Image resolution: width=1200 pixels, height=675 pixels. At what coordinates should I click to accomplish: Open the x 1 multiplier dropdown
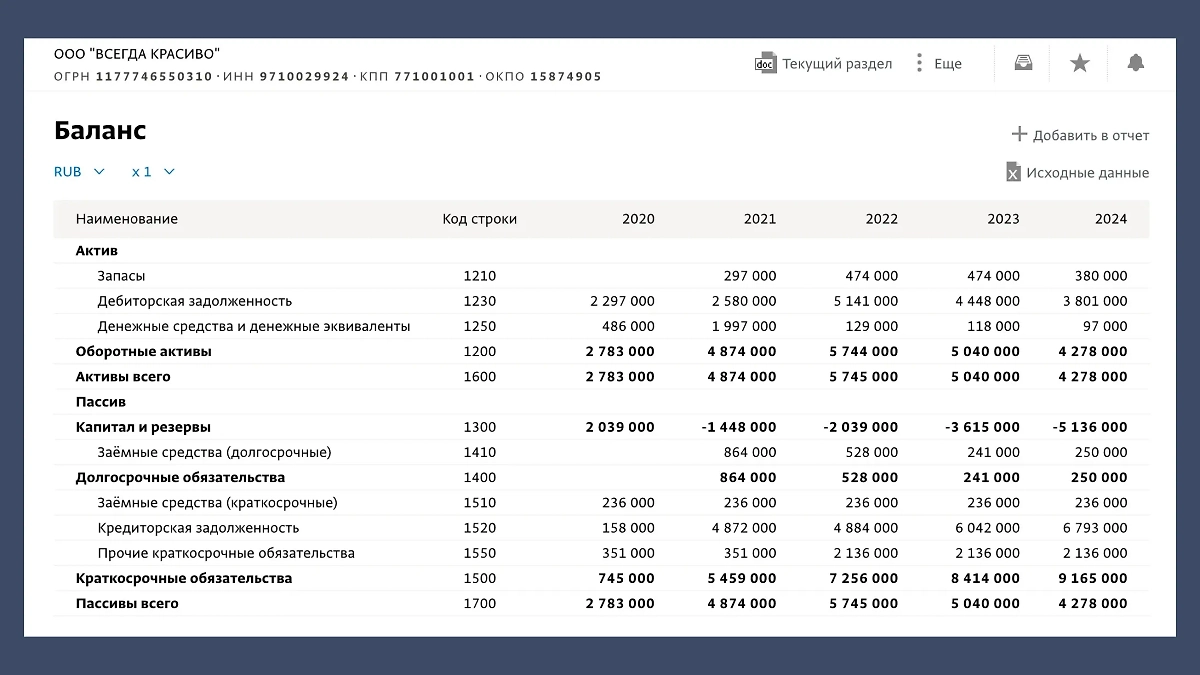(x=153, y=172)
